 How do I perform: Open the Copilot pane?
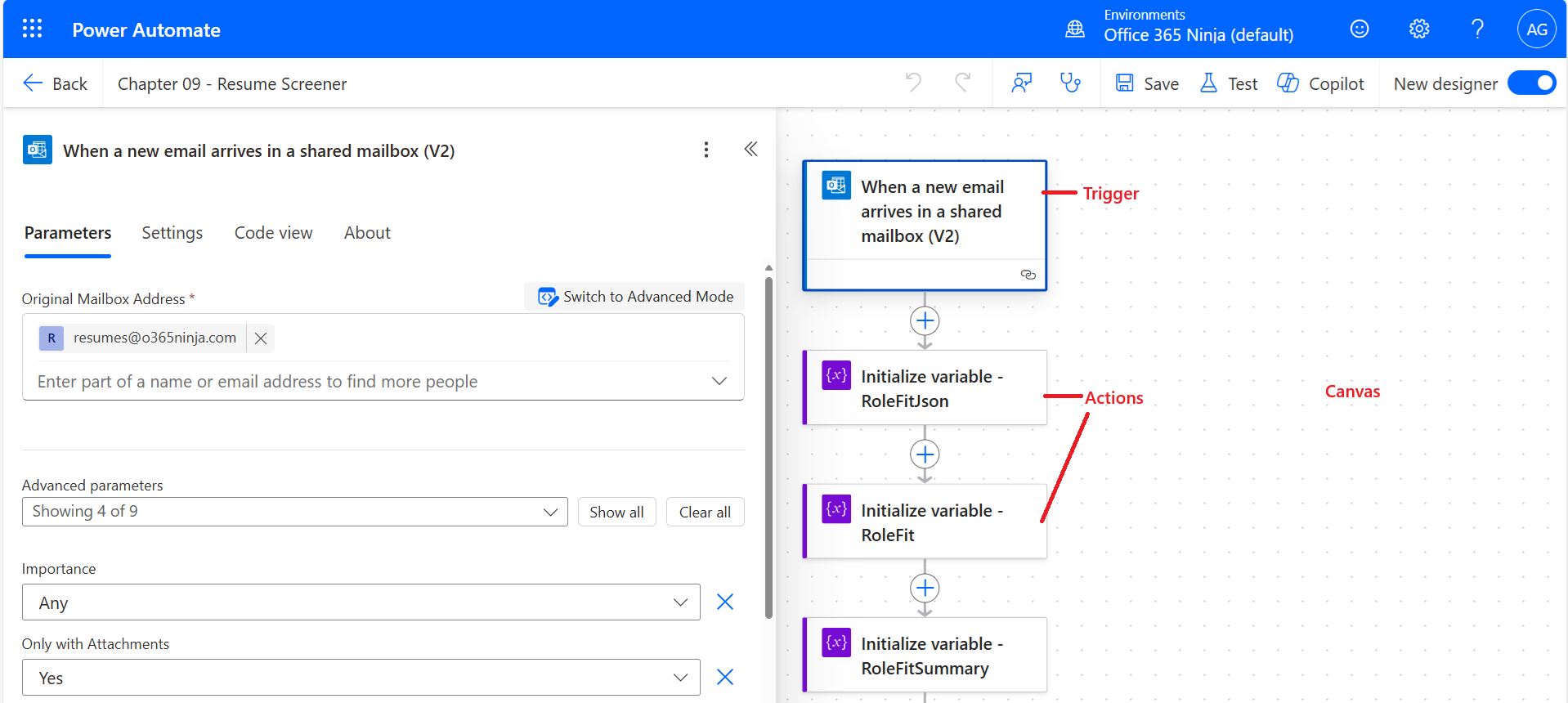[1320, 83]
